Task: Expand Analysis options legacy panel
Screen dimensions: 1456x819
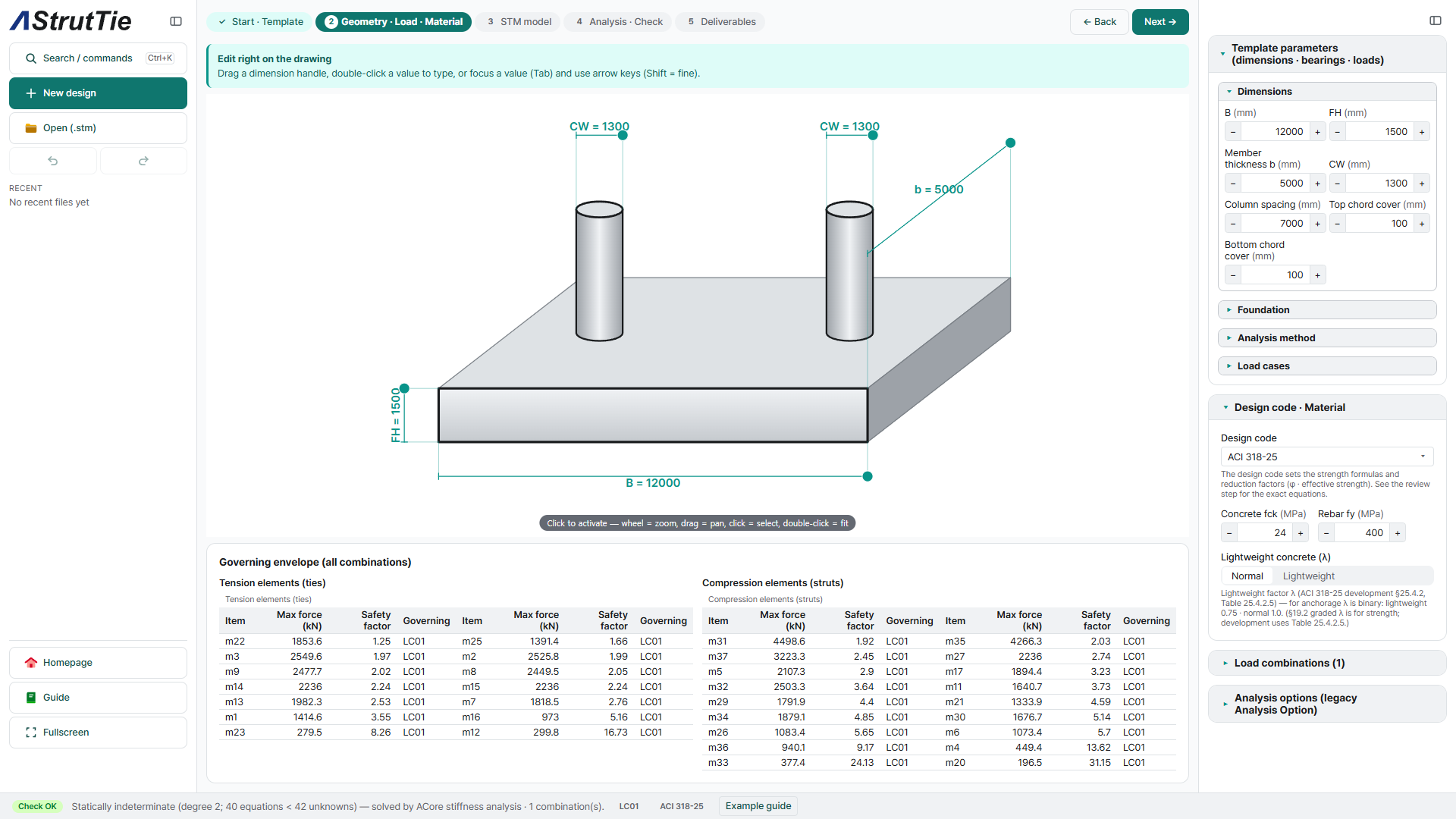Action: (1327, 704)
